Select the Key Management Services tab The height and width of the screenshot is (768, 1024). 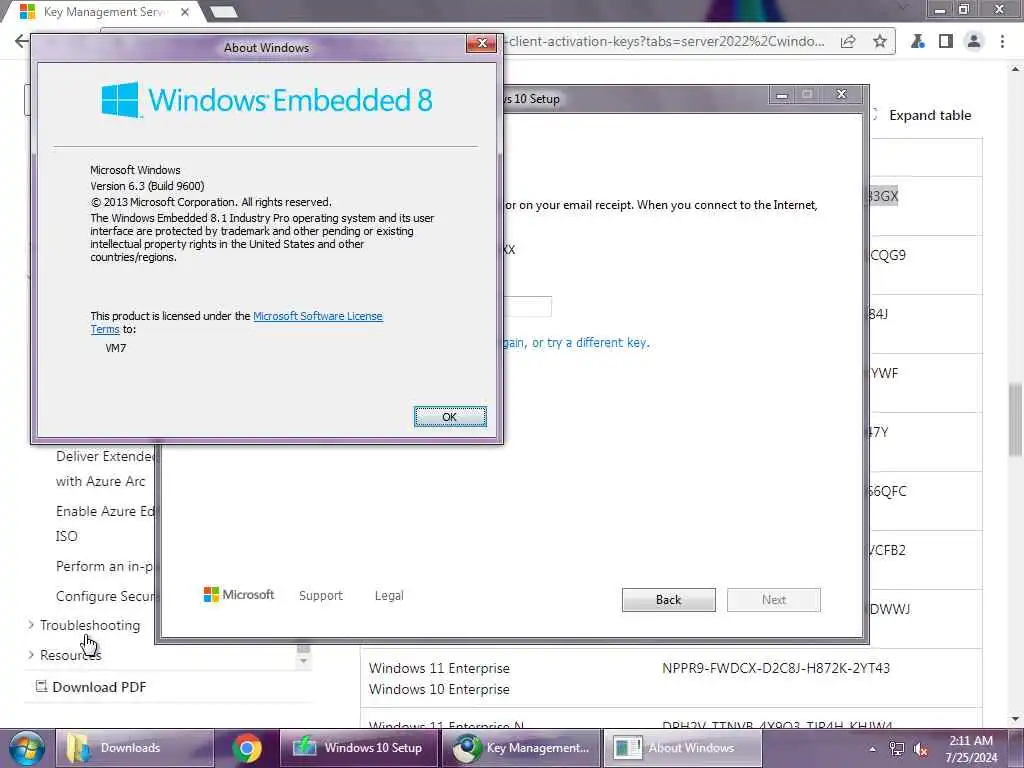tap(104, 12)
